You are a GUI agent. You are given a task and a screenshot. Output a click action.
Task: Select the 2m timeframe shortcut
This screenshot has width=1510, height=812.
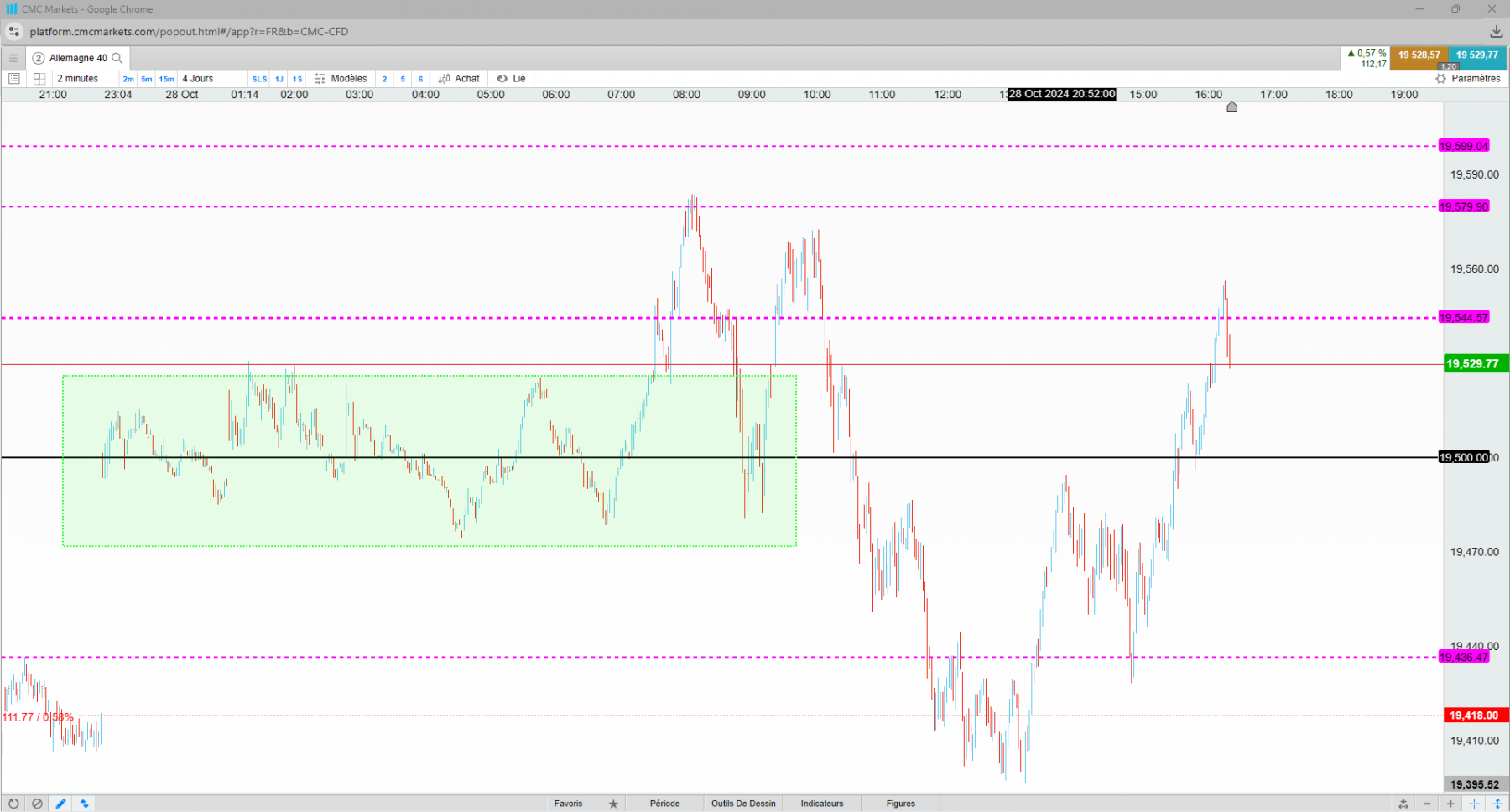pyautogui.click(x=128, y=79)
